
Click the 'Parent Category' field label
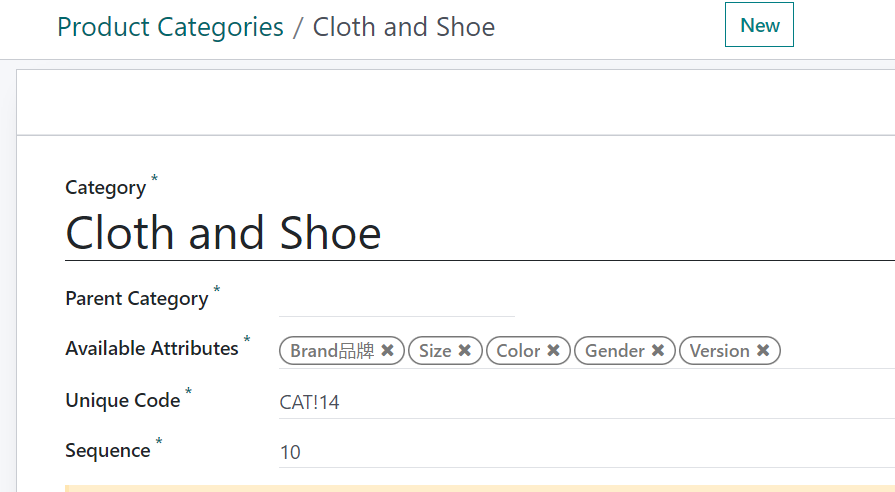click(137, 299)
